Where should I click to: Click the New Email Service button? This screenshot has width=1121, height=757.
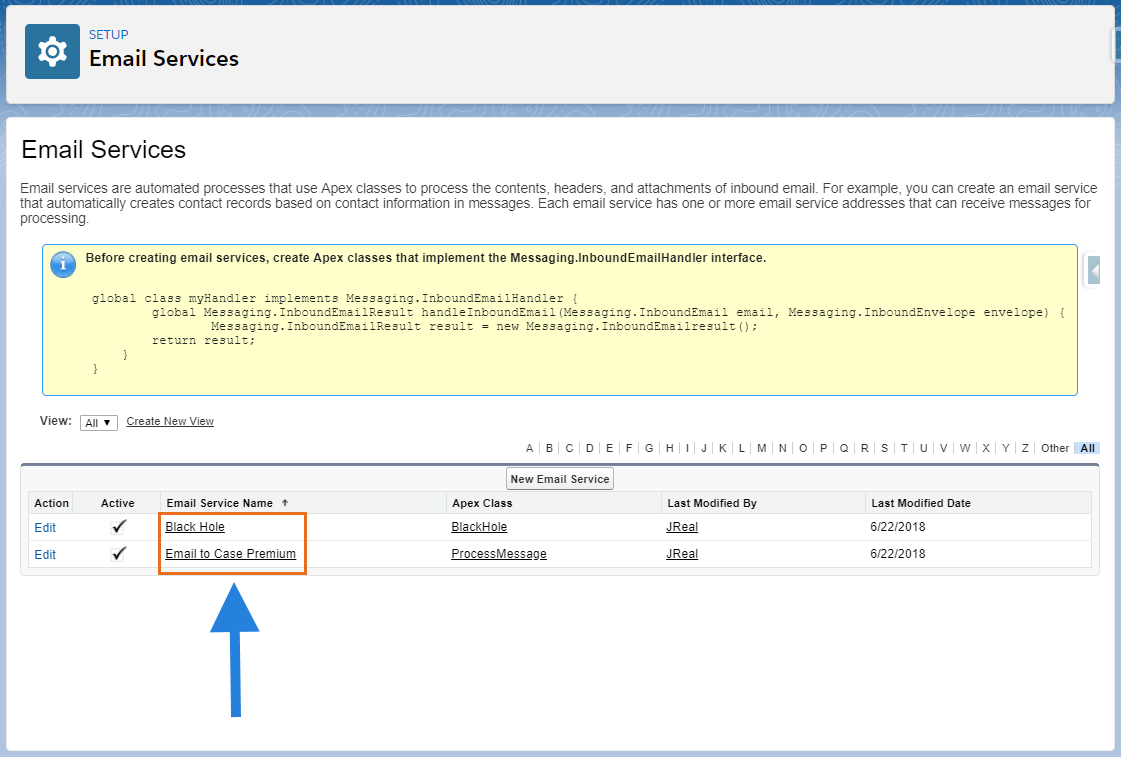(560, 479)
